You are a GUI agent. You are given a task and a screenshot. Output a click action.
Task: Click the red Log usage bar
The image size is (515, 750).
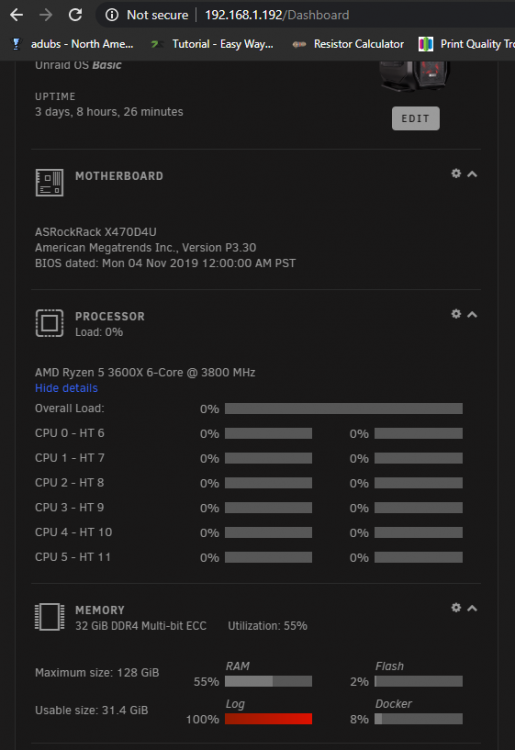point(268,718)
